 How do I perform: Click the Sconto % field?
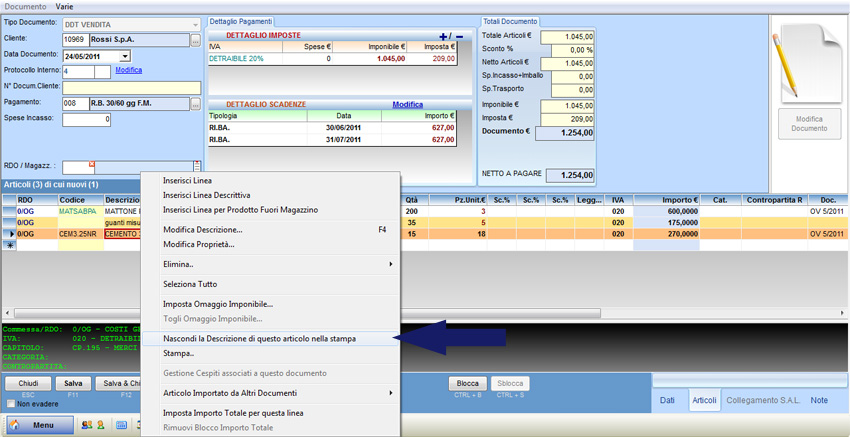pyautogui.click(x=567, y=50)
